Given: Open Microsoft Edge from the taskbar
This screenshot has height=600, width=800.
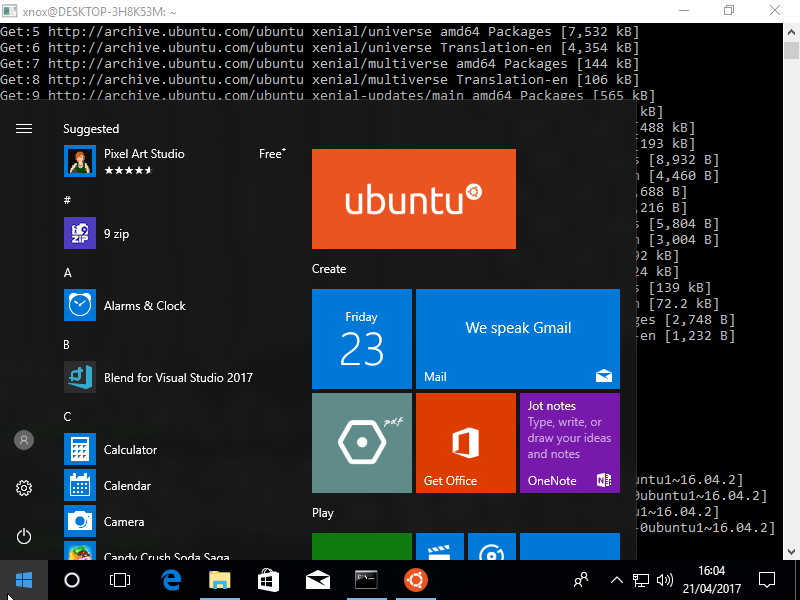Looking at the screenshot, I should point(171,580).
